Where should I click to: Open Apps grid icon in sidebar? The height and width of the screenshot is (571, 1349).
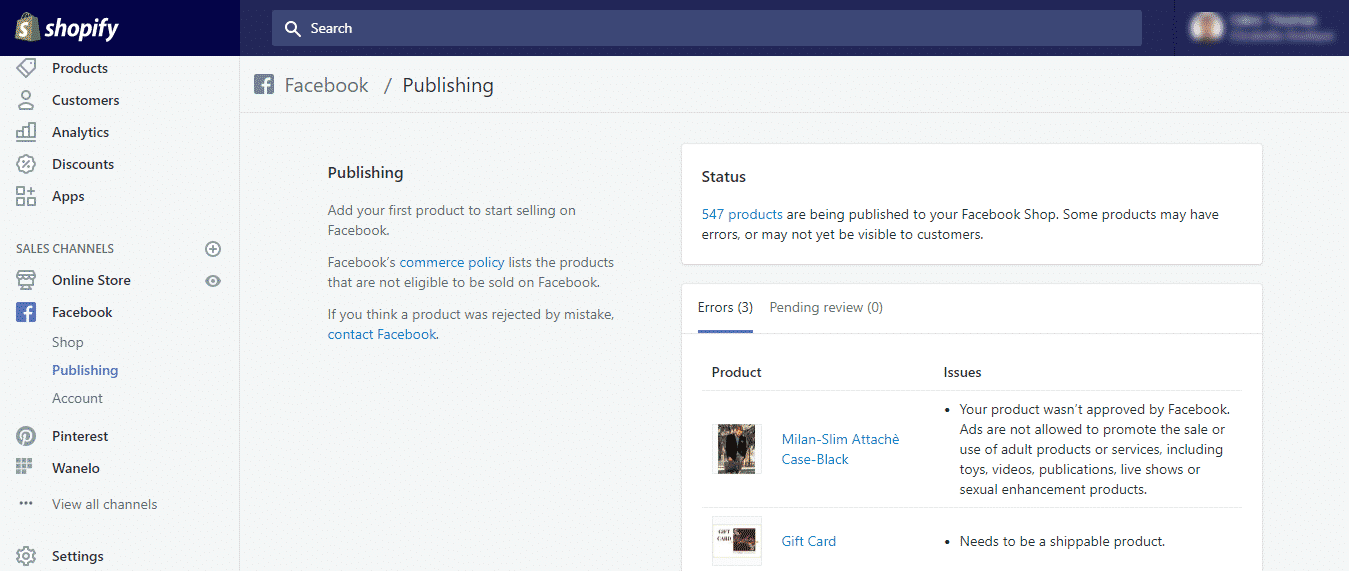[26, 196]
